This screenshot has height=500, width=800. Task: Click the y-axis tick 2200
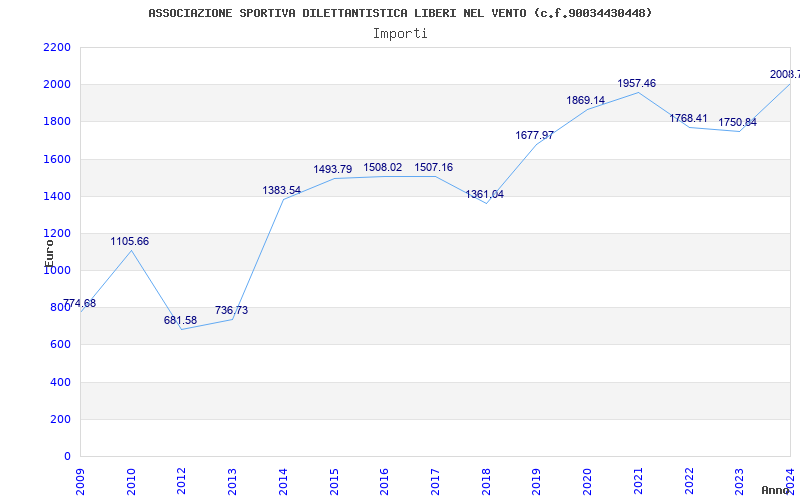pyautogui.click(x=57, y=47)
